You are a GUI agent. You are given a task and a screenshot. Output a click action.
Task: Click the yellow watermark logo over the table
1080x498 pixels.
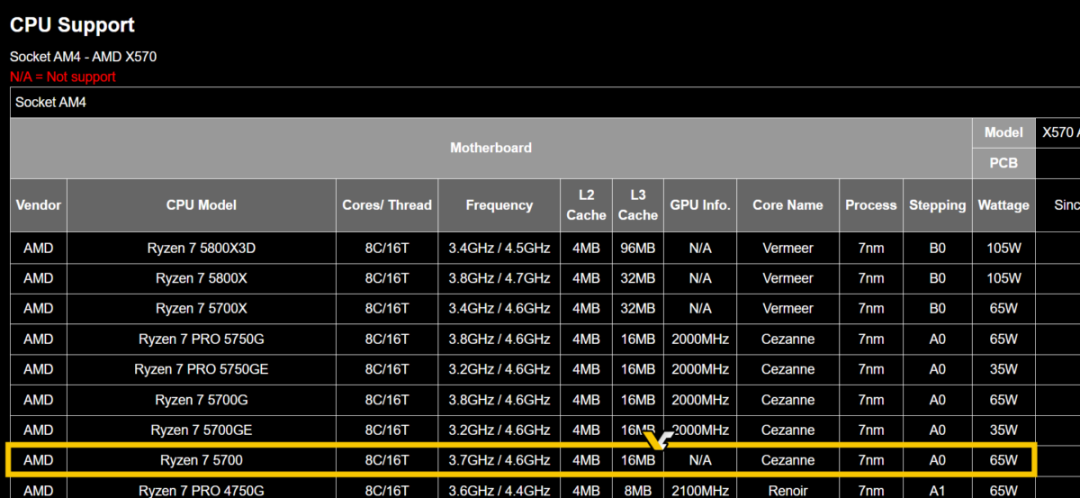(658, 440)
